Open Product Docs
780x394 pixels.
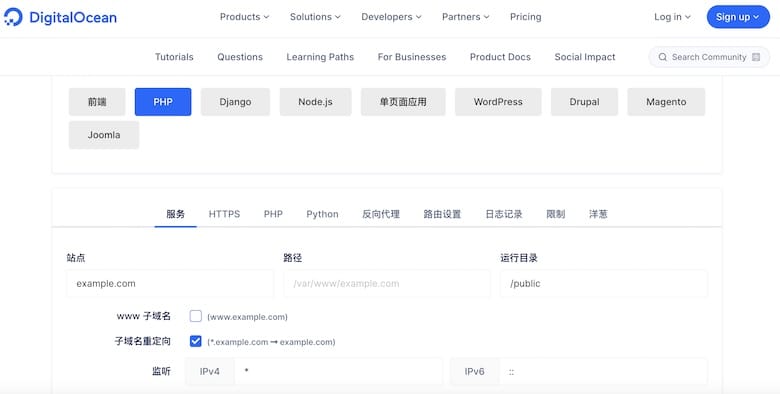(x=500, y=57)
